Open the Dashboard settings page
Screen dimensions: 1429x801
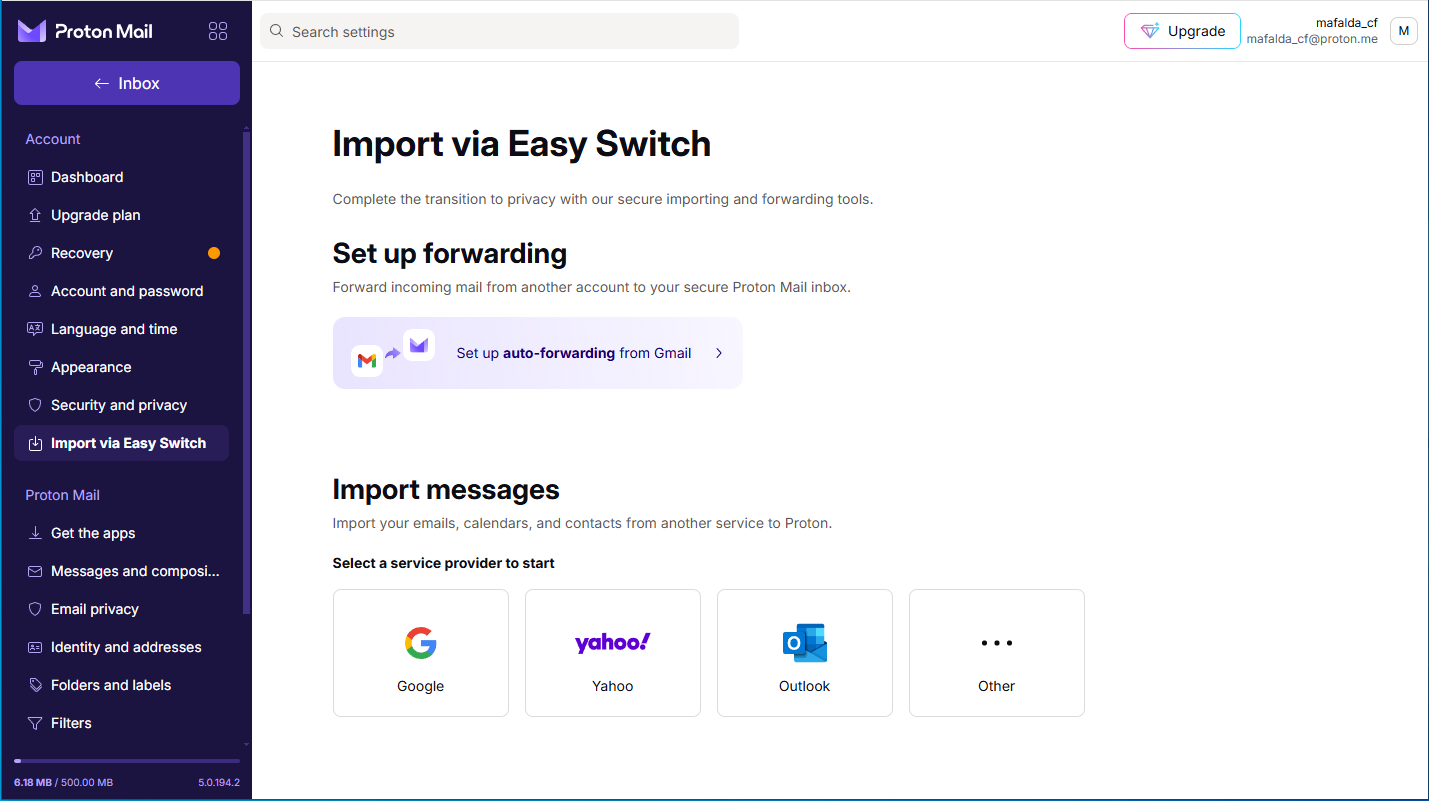[x=121, y=177]
